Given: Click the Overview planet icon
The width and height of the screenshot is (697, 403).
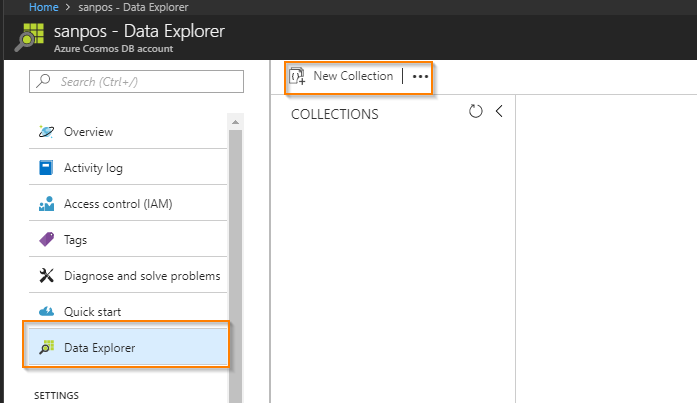Looking at the screenshot, I should (46, 132).
